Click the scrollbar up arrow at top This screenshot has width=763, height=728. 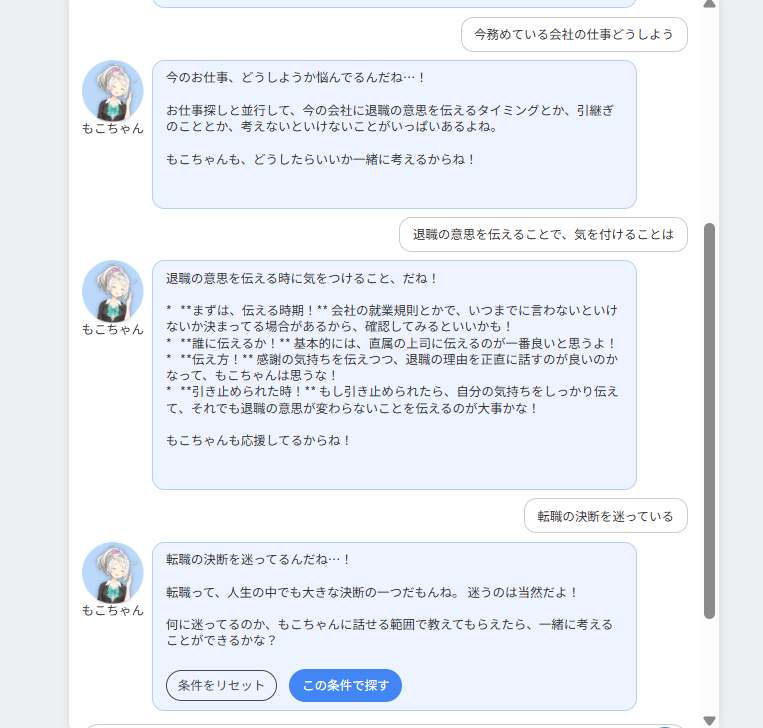pos(709,4)
